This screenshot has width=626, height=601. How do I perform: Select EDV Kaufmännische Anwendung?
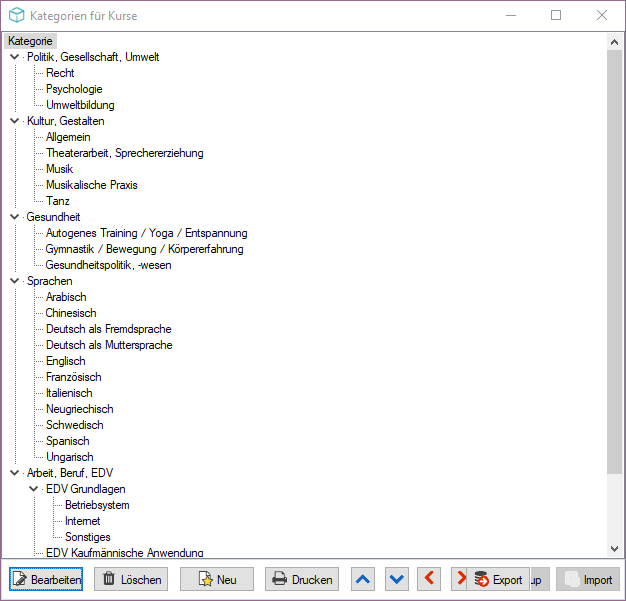125,553
